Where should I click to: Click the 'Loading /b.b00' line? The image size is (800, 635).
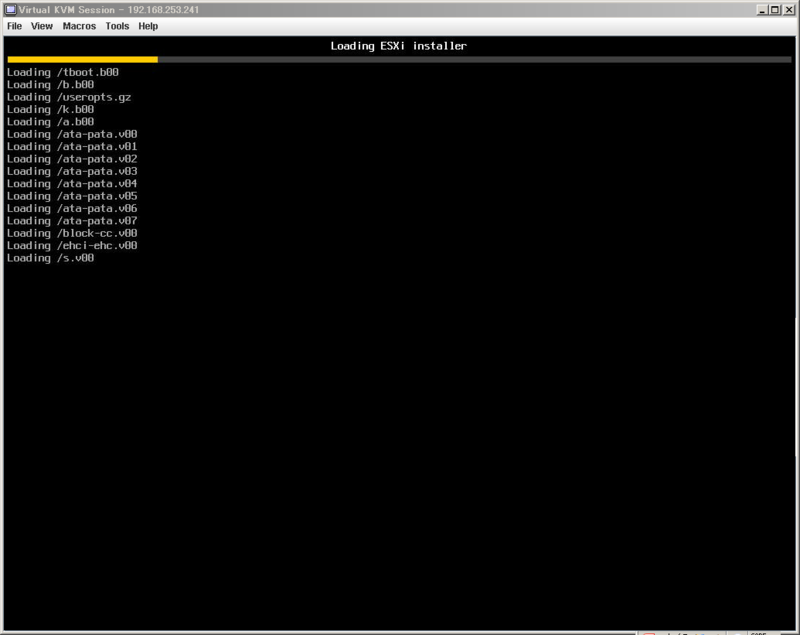[x=51, y=85]
